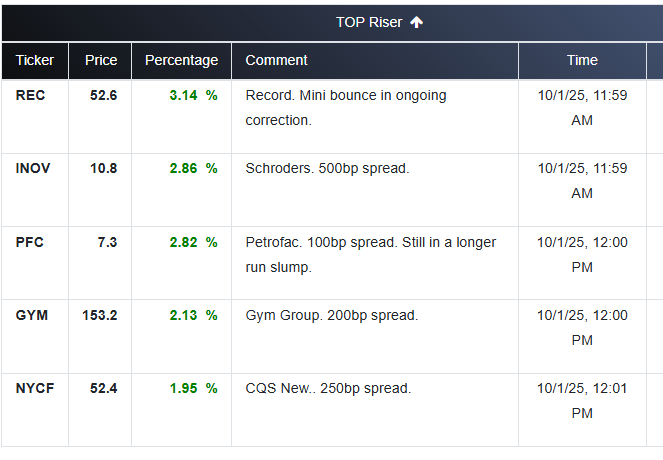The image size is (663, 460).
Task: Click the price 52.6 in REC row
Action: 103,95
